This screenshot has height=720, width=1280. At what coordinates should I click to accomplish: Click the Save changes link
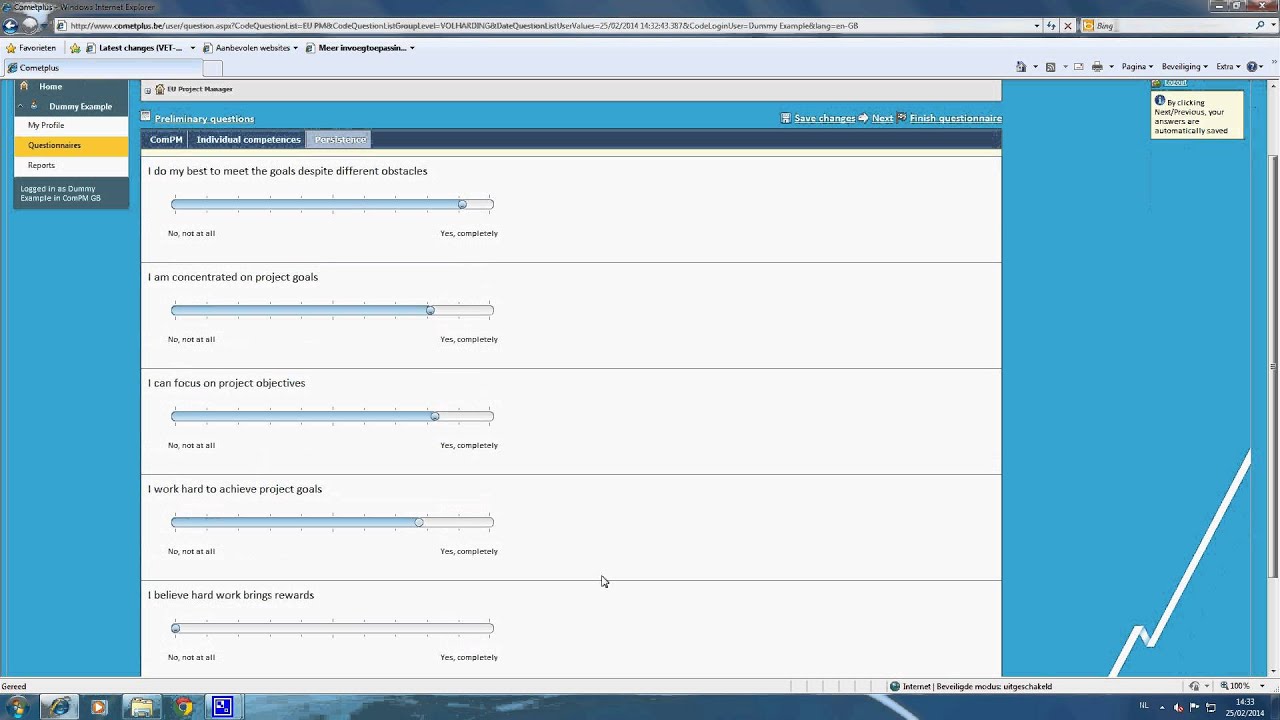click(824, 118)
